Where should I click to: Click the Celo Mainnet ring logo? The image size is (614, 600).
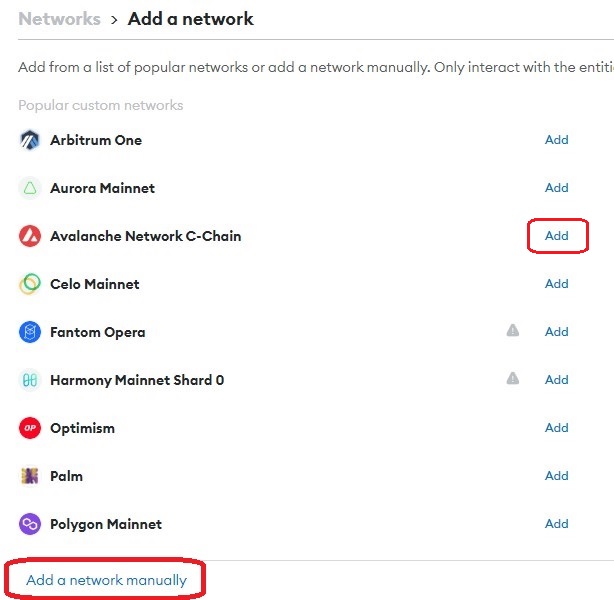point(29,284)
